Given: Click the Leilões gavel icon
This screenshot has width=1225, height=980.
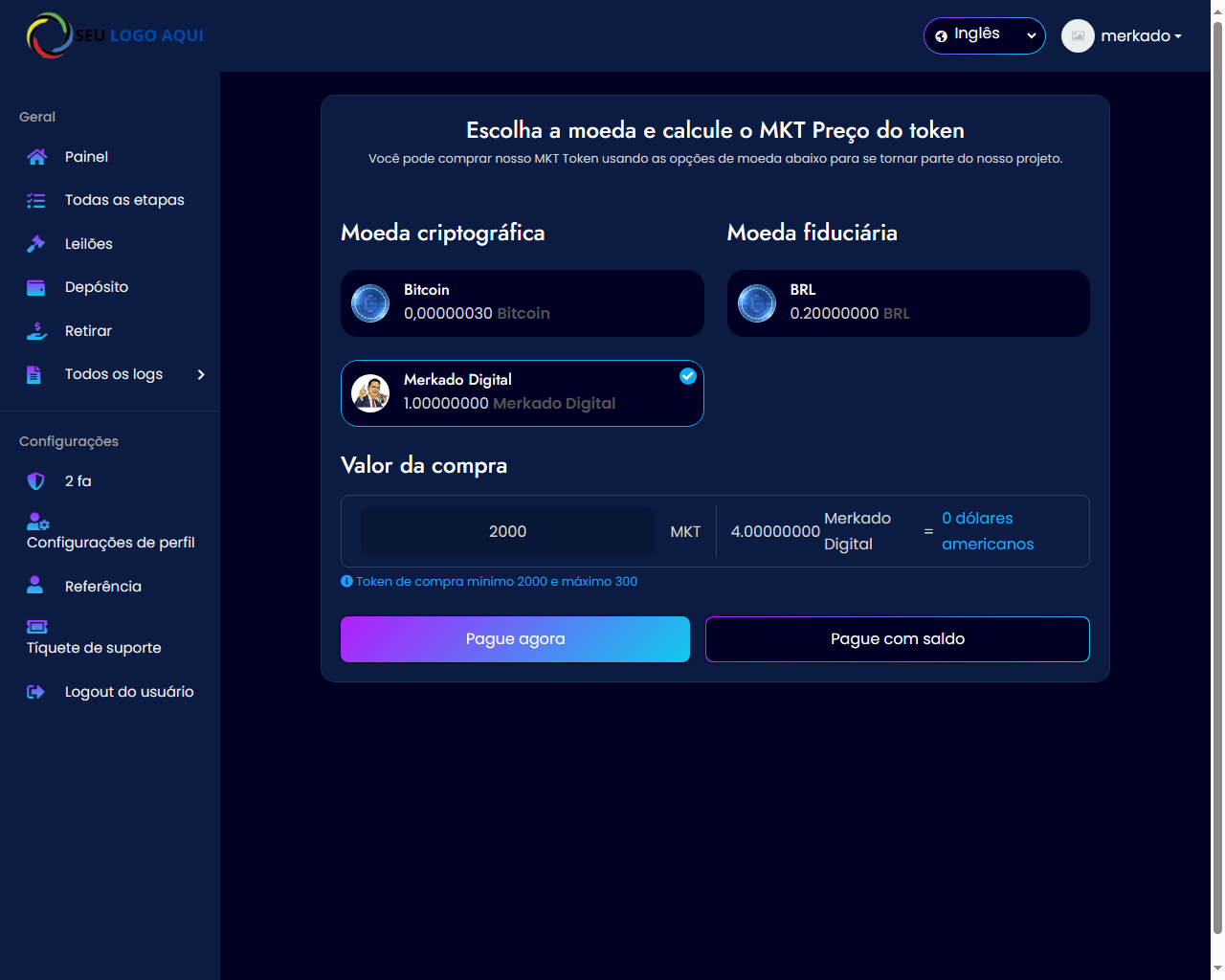Looking at the screenshot, I should click(x=36, y=244).
